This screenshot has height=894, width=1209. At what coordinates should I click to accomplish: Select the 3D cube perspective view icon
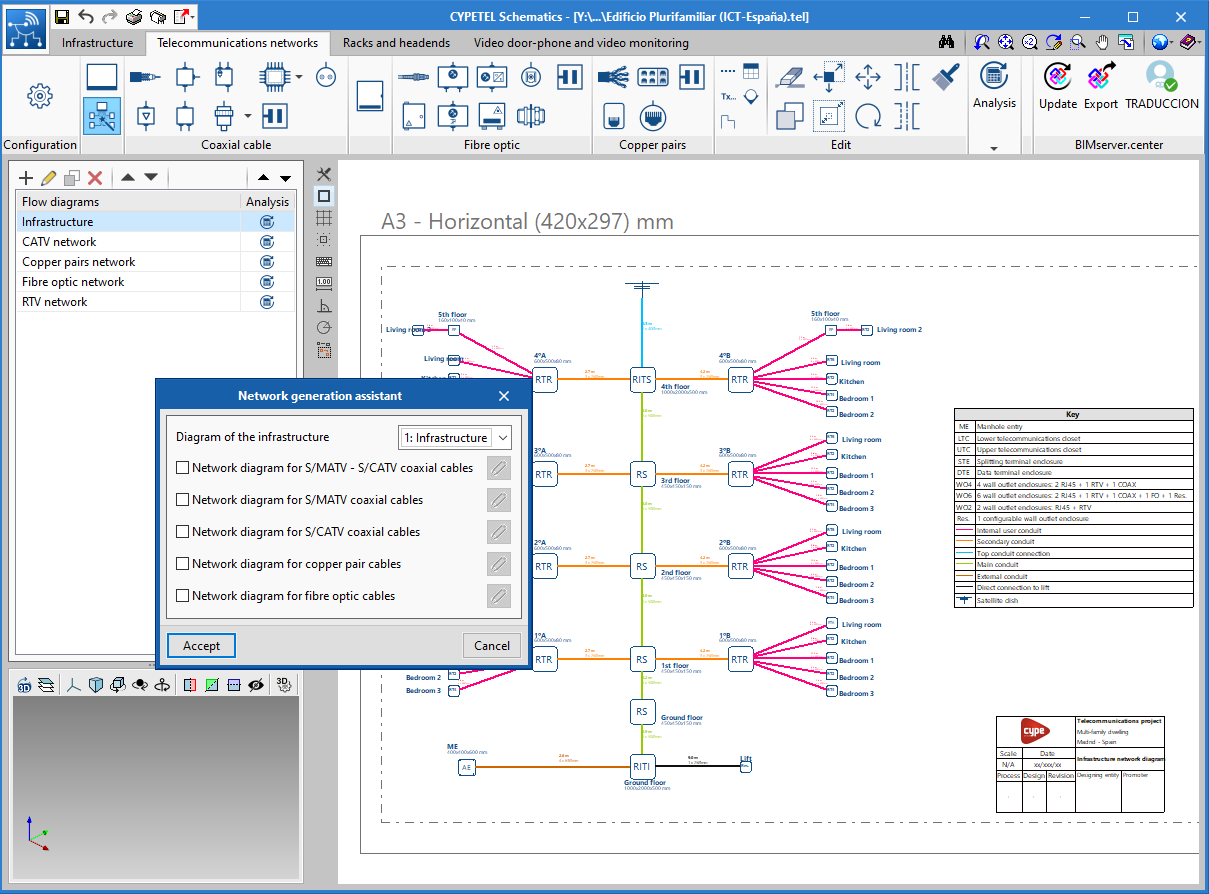(x=96, y=685)
